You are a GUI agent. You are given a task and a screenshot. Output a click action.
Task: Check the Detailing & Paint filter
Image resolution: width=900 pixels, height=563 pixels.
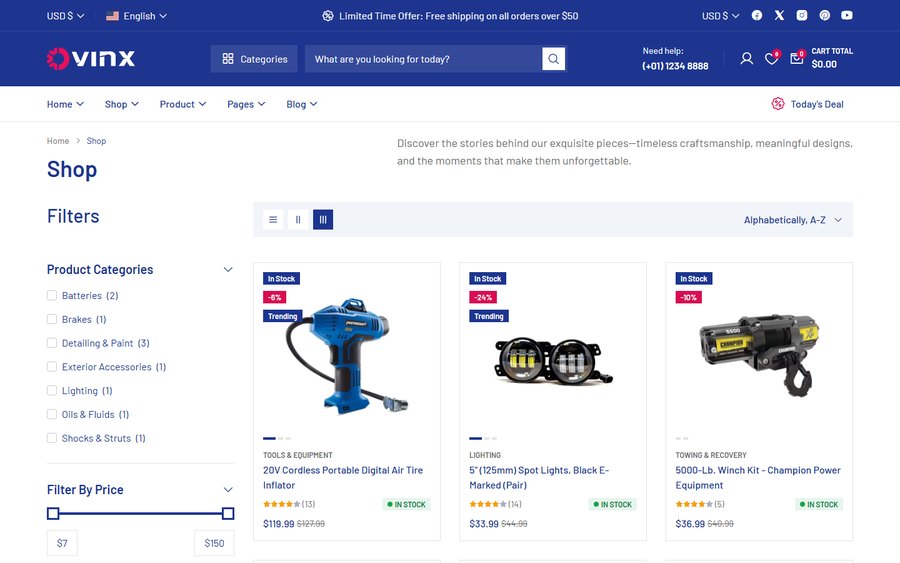click(x=52, y=343)
